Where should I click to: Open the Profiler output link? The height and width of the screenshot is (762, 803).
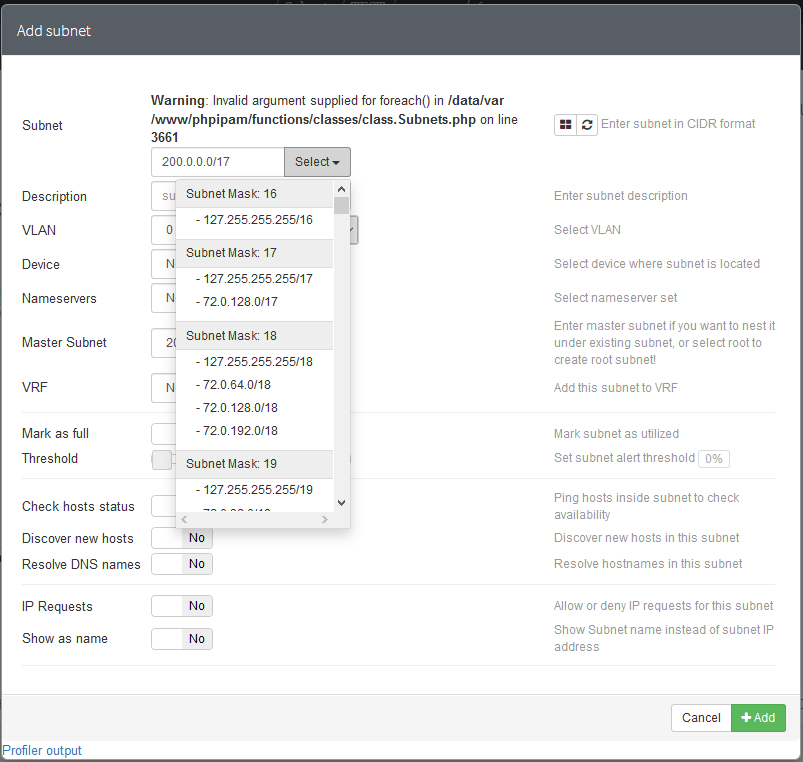(42, 750)
